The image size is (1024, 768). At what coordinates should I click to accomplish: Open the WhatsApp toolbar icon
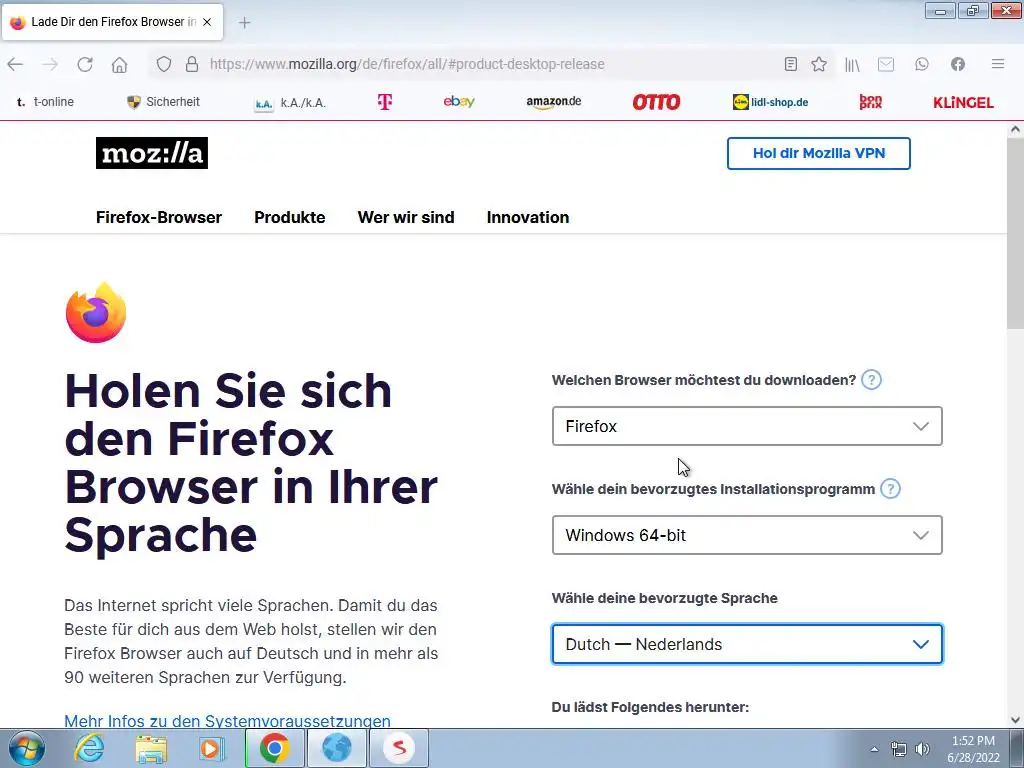click(x=921, y=64)
